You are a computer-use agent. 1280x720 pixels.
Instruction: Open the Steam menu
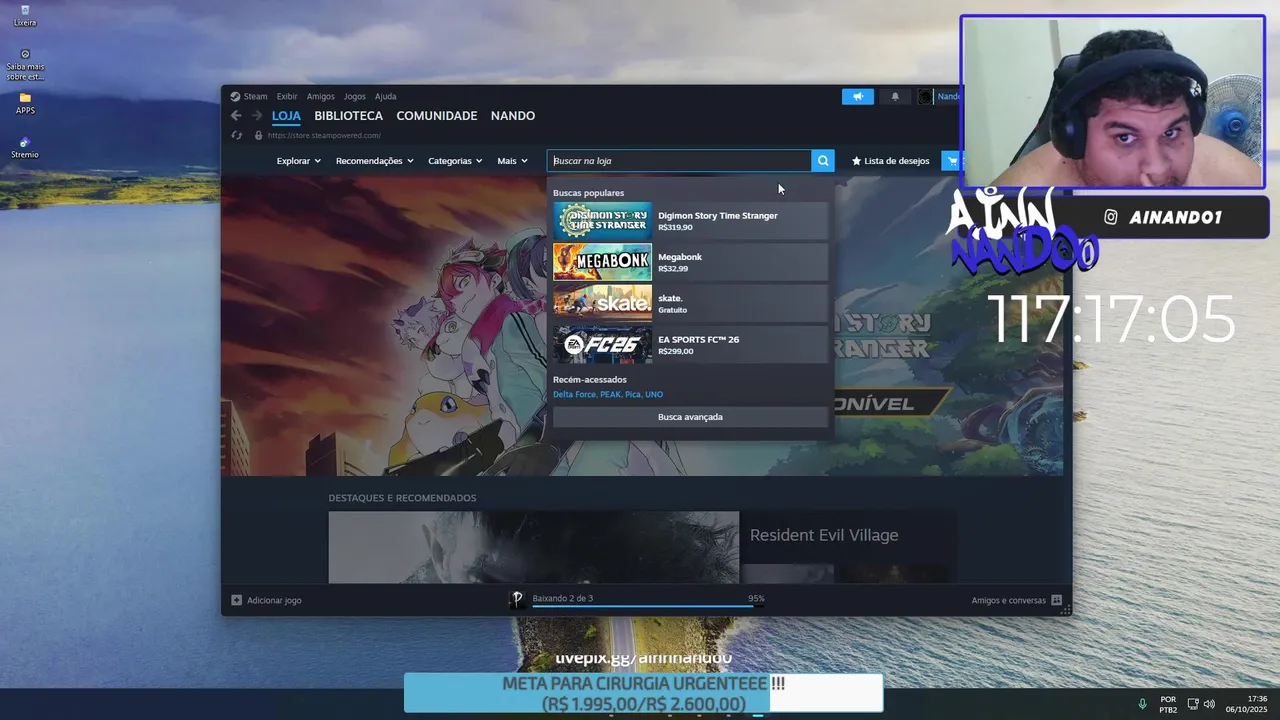(x=256, y=97)
